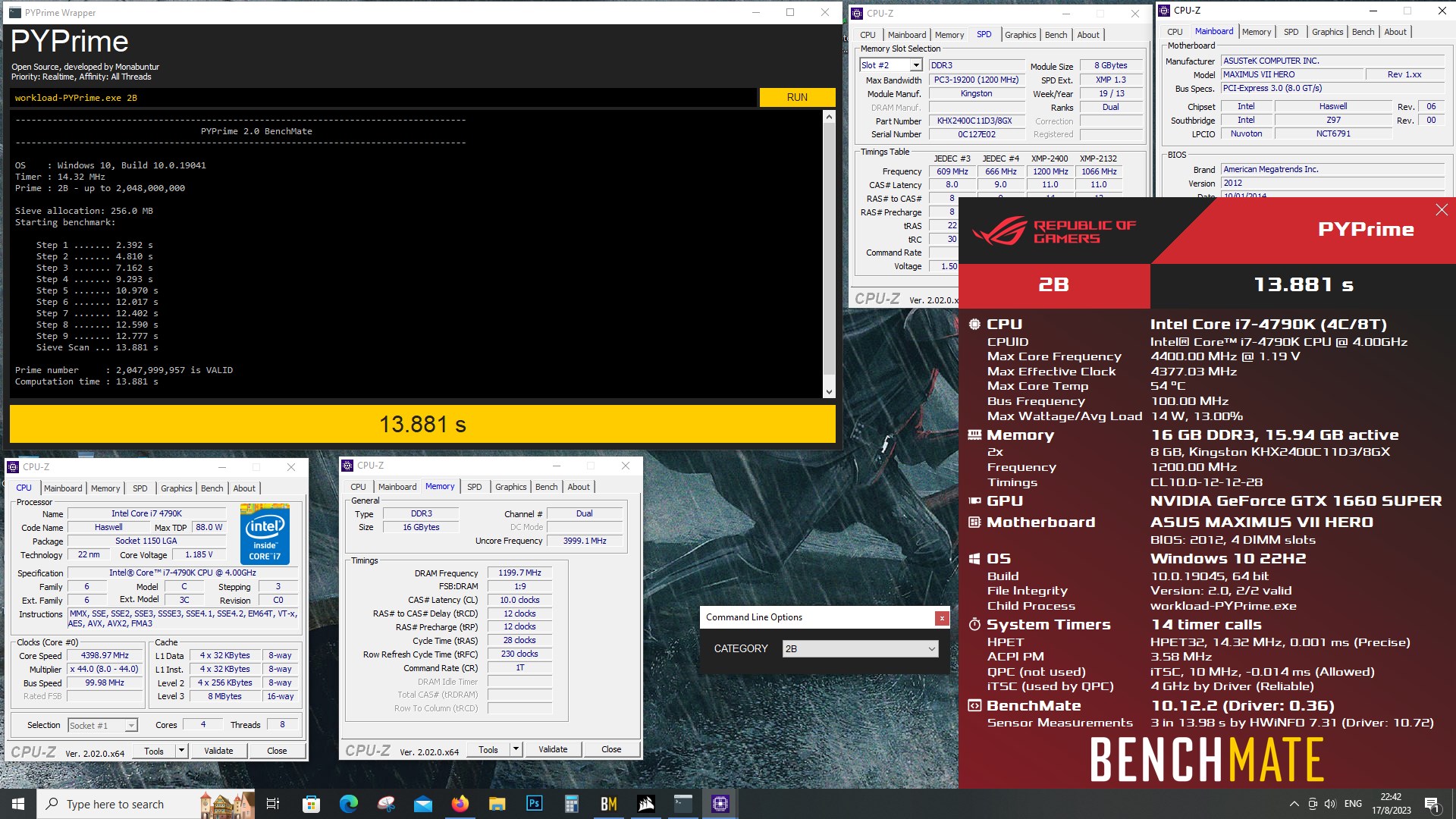Open volume control in system tray

pyautogui.click(x=1330, y=804)
